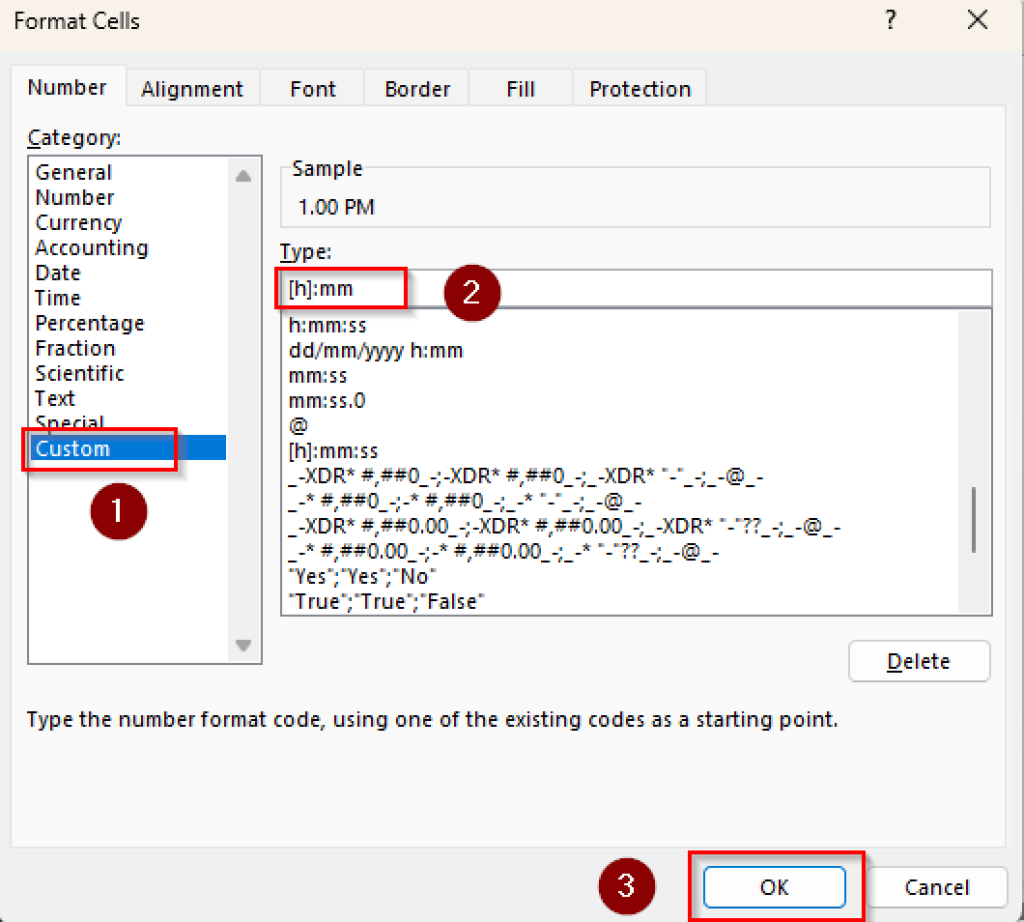Open the Protection tab
This screenshot has height=922, width=1024.
[639, 88]
